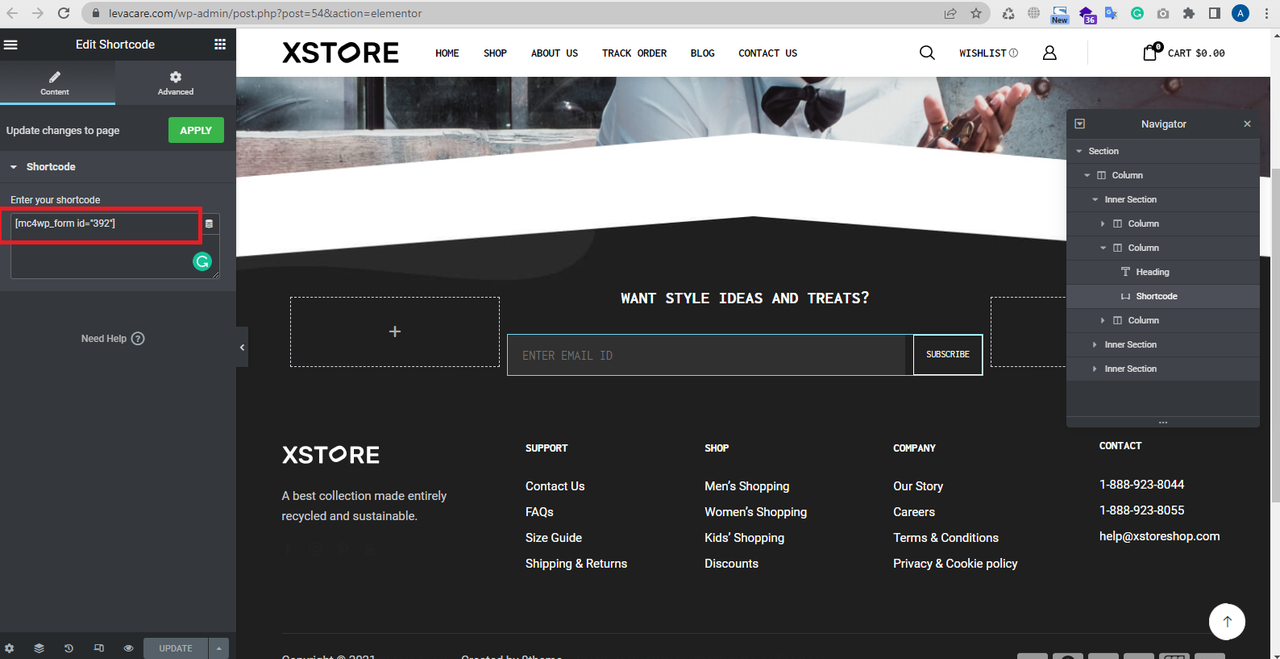Collapse the first Inner Section in Navigator
Viewport: 1280px width, 659px height.
(1095, 200)
